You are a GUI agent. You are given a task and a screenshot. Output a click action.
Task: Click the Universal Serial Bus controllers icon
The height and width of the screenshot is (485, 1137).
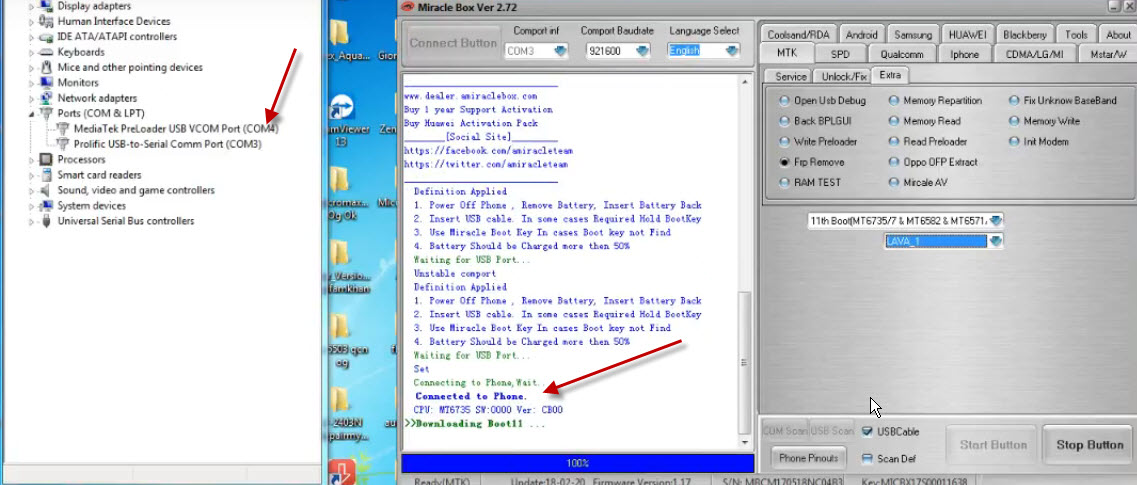46,221
